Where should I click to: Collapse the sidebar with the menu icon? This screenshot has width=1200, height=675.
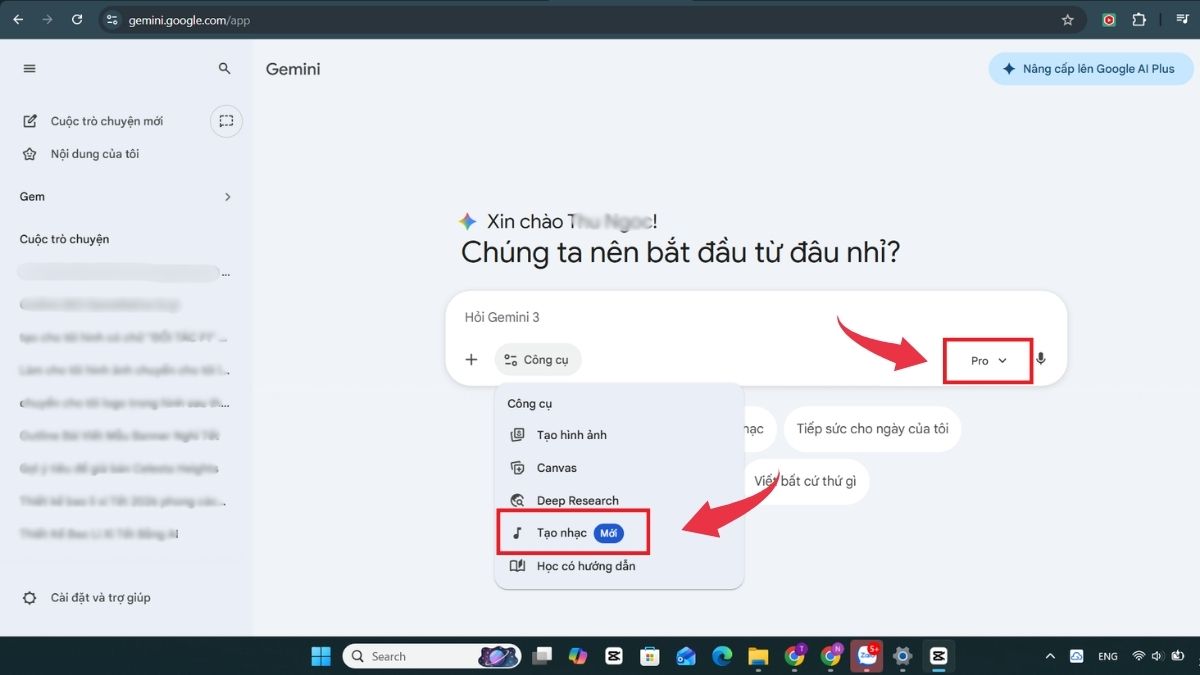click(x=29, y=68)
